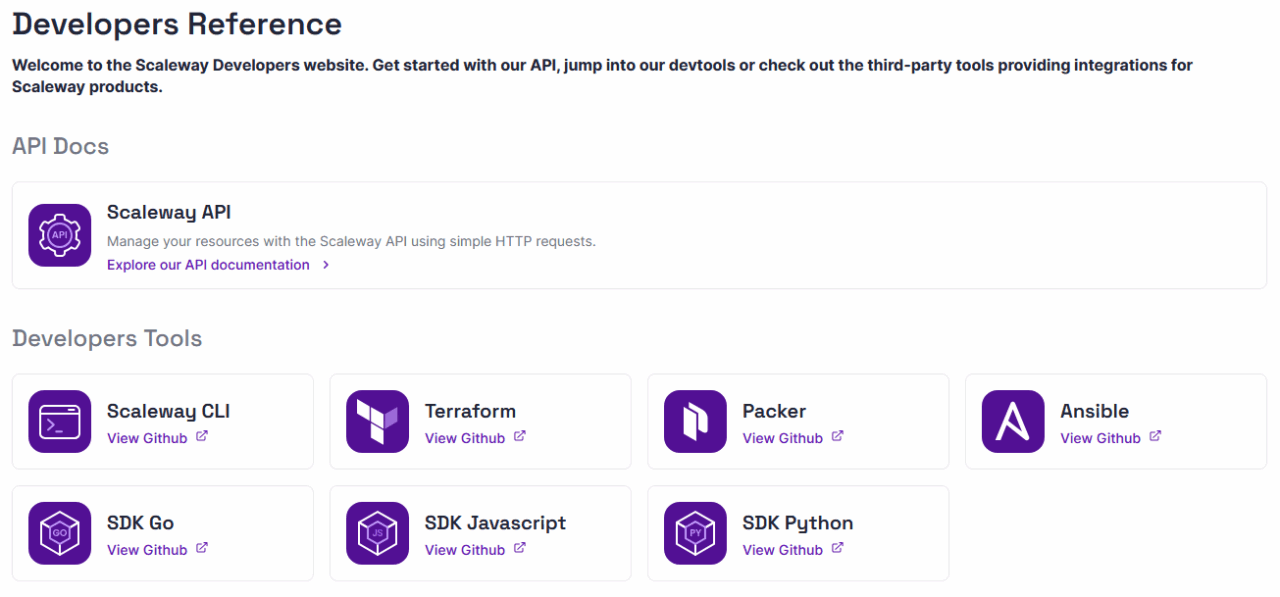Click external link icon under Ansible
The height and width of the screenshot is (597, 1280).
click(x=1155, y=437)
